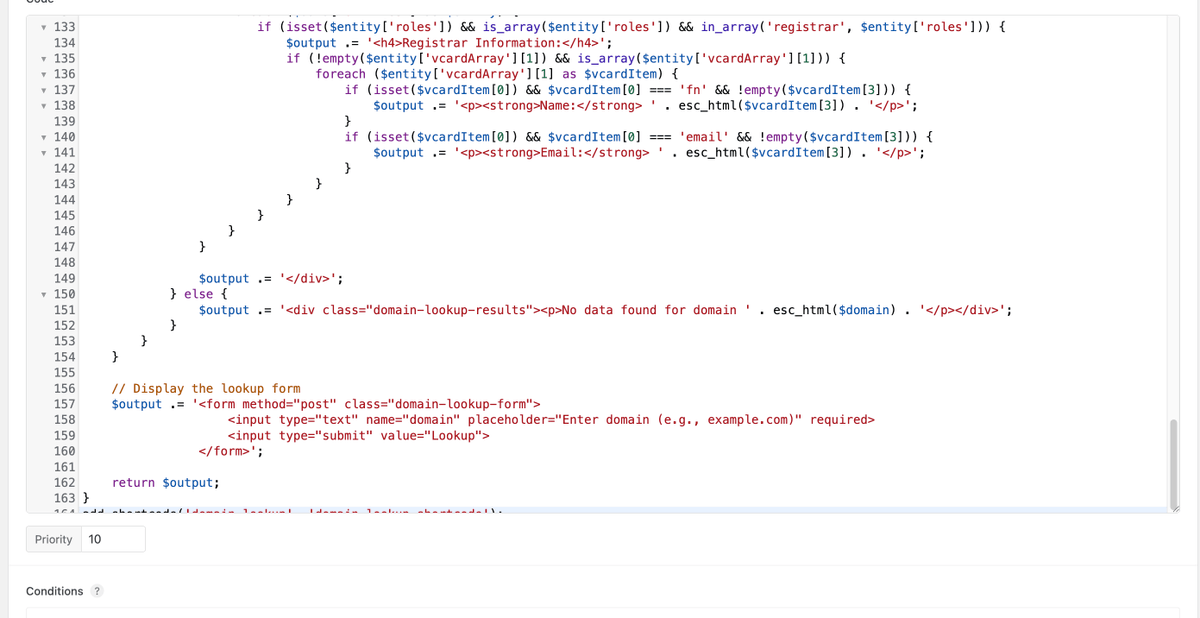Click the 'No data found for domain' string

click(x=649, y=310)
